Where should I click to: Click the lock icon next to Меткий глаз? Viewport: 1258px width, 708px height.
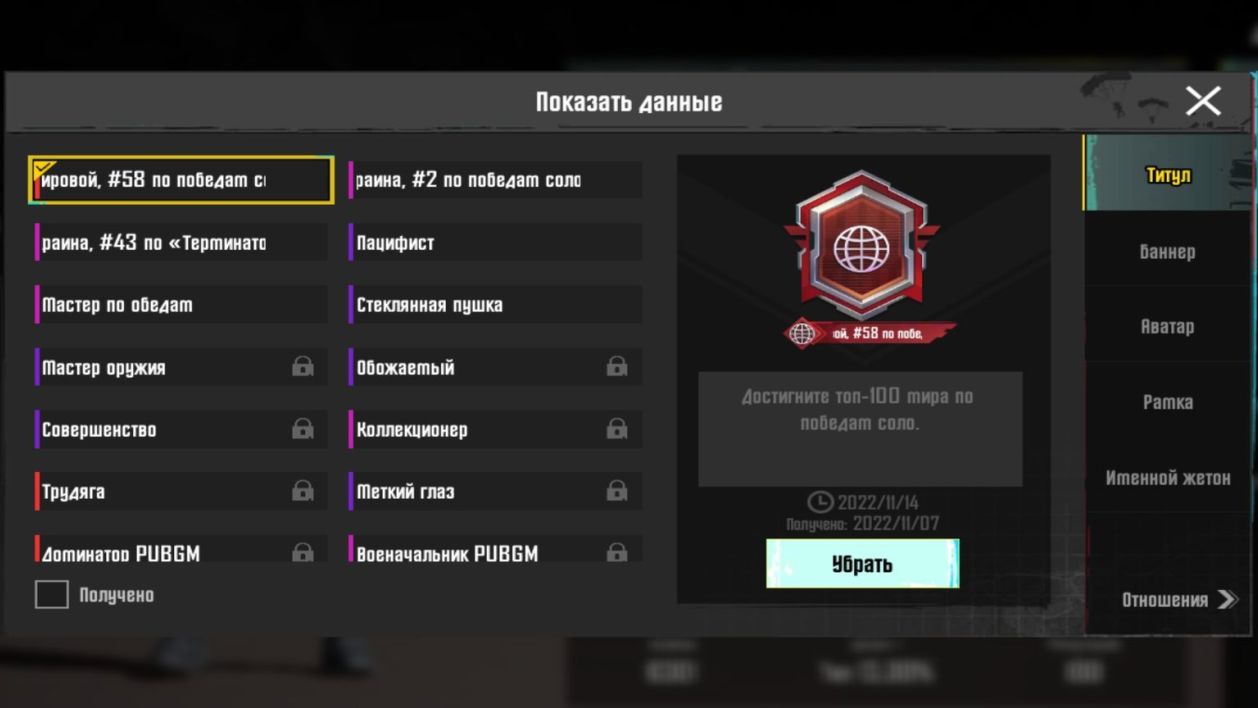617,491
